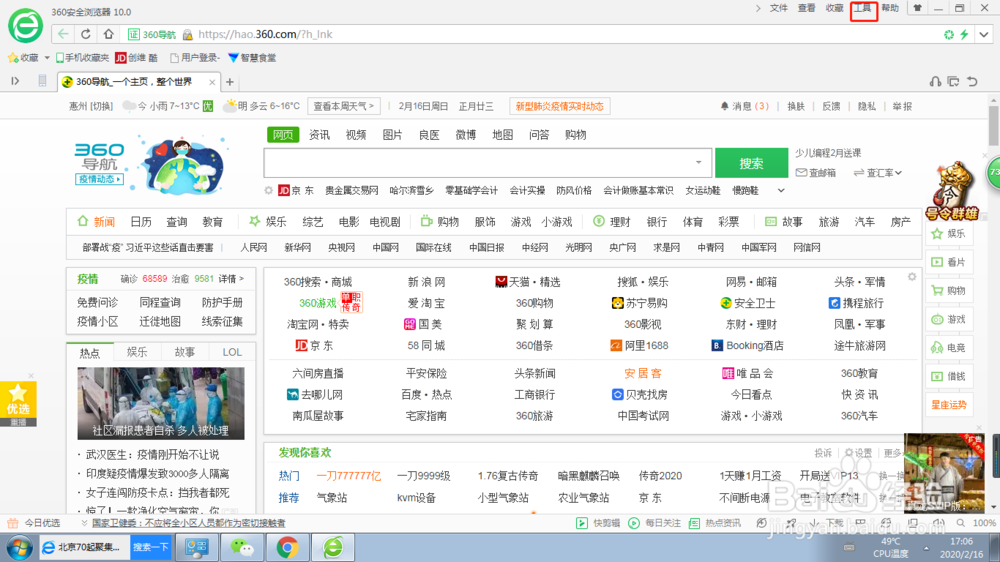Image resolution: width=1000 pixels, height=562 pixels.
Task: Open 360 browser icon in taskbar
Action: [333, 547]
